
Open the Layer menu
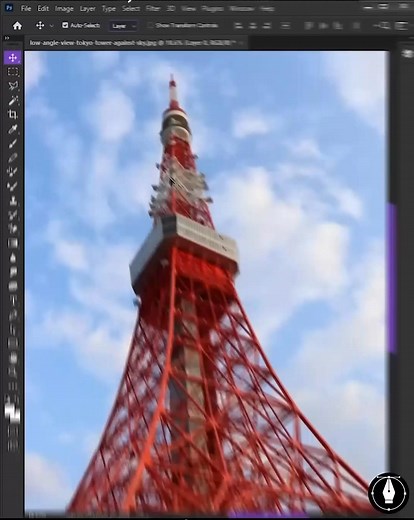click(87, 8)
